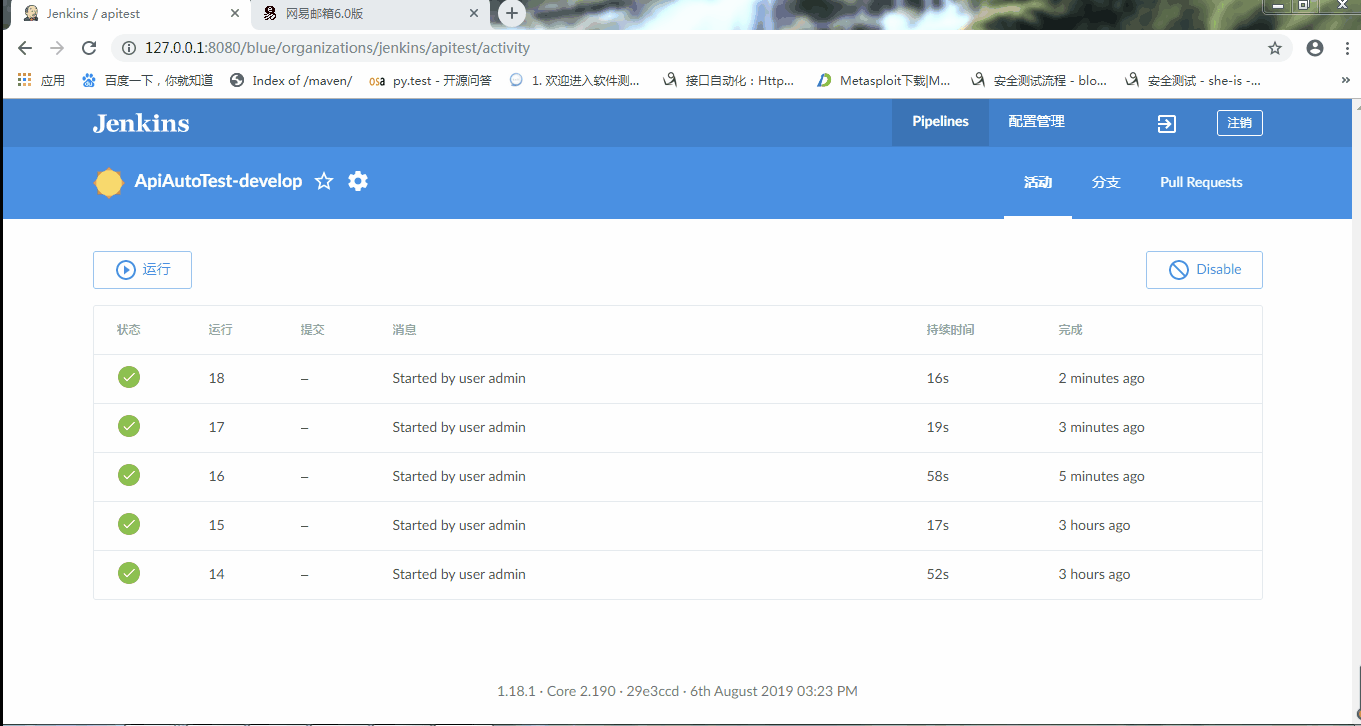This screenshot has width=1361, height=726.
Task: Click the Jenkins logo link
Action: click(x=141, y=123)
